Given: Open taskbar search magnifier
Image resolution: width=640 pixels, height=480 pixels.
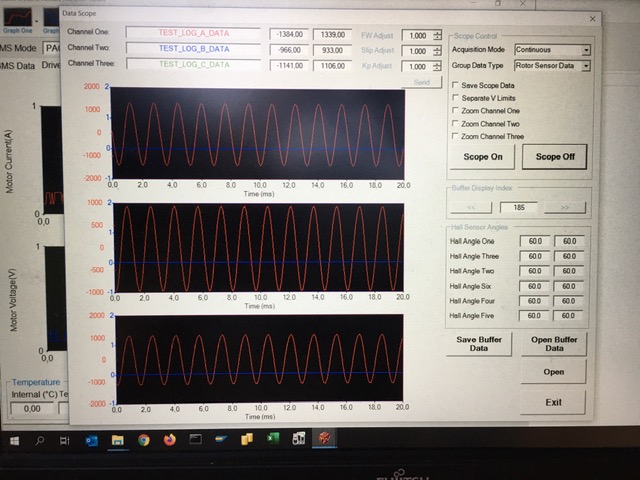Looking at the screenshot, I should [40, 441].
